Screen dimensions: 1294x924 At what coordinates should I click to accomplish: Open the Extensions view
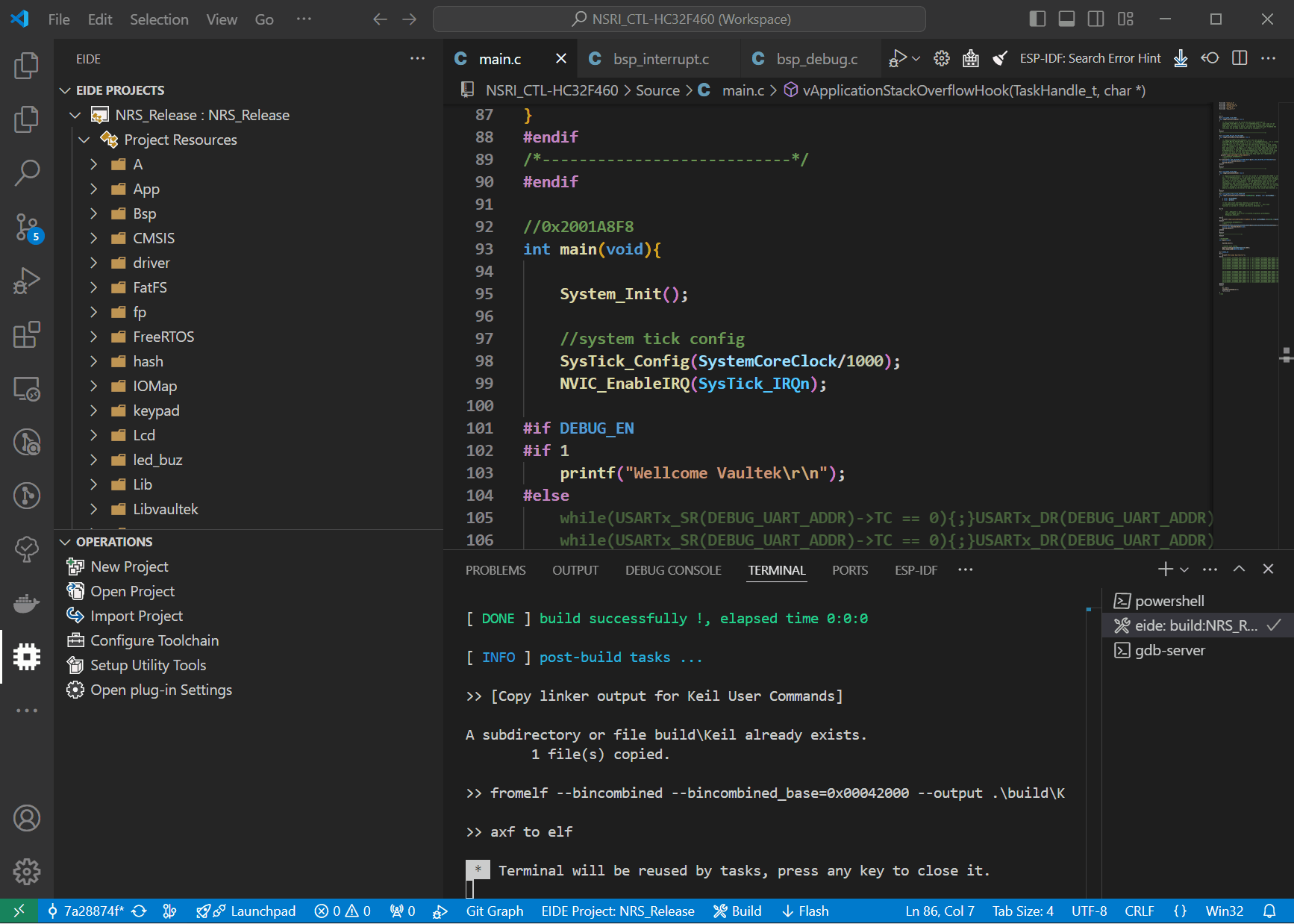click(x=27, y=334)
